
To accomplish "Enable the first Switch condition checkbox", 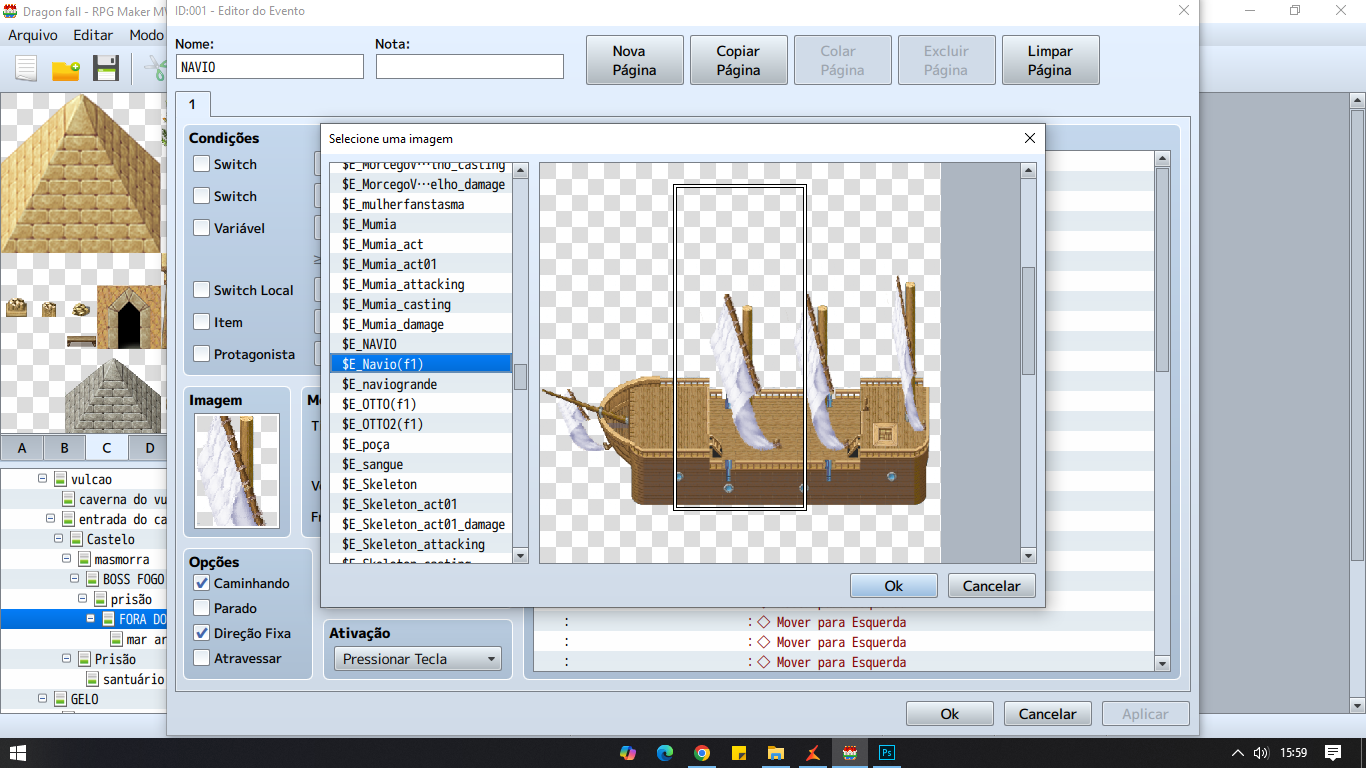I will [x=202, y=164].
